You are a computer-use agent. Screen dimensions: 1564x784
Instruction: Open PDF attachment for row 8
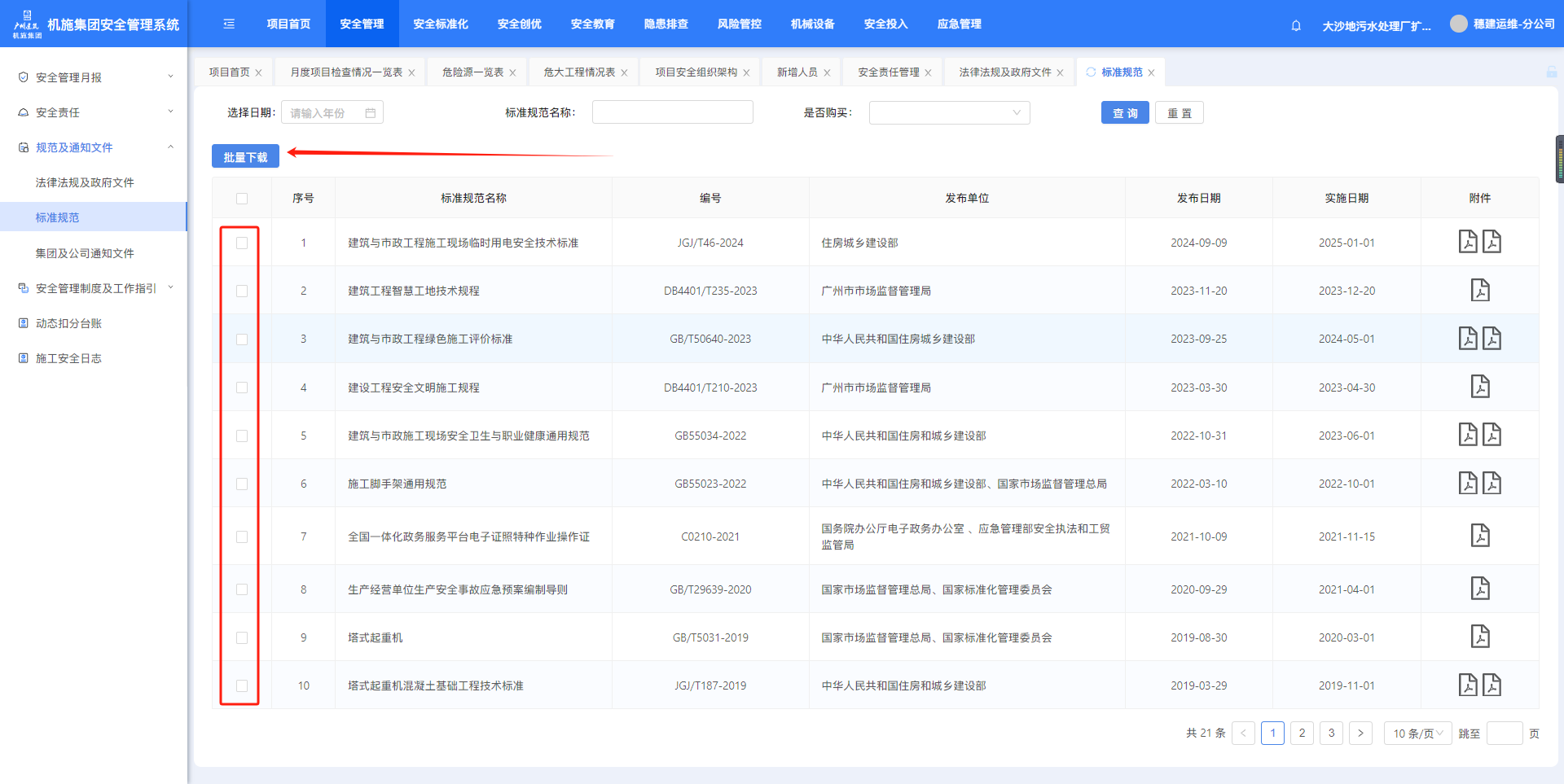(1479, 589)
